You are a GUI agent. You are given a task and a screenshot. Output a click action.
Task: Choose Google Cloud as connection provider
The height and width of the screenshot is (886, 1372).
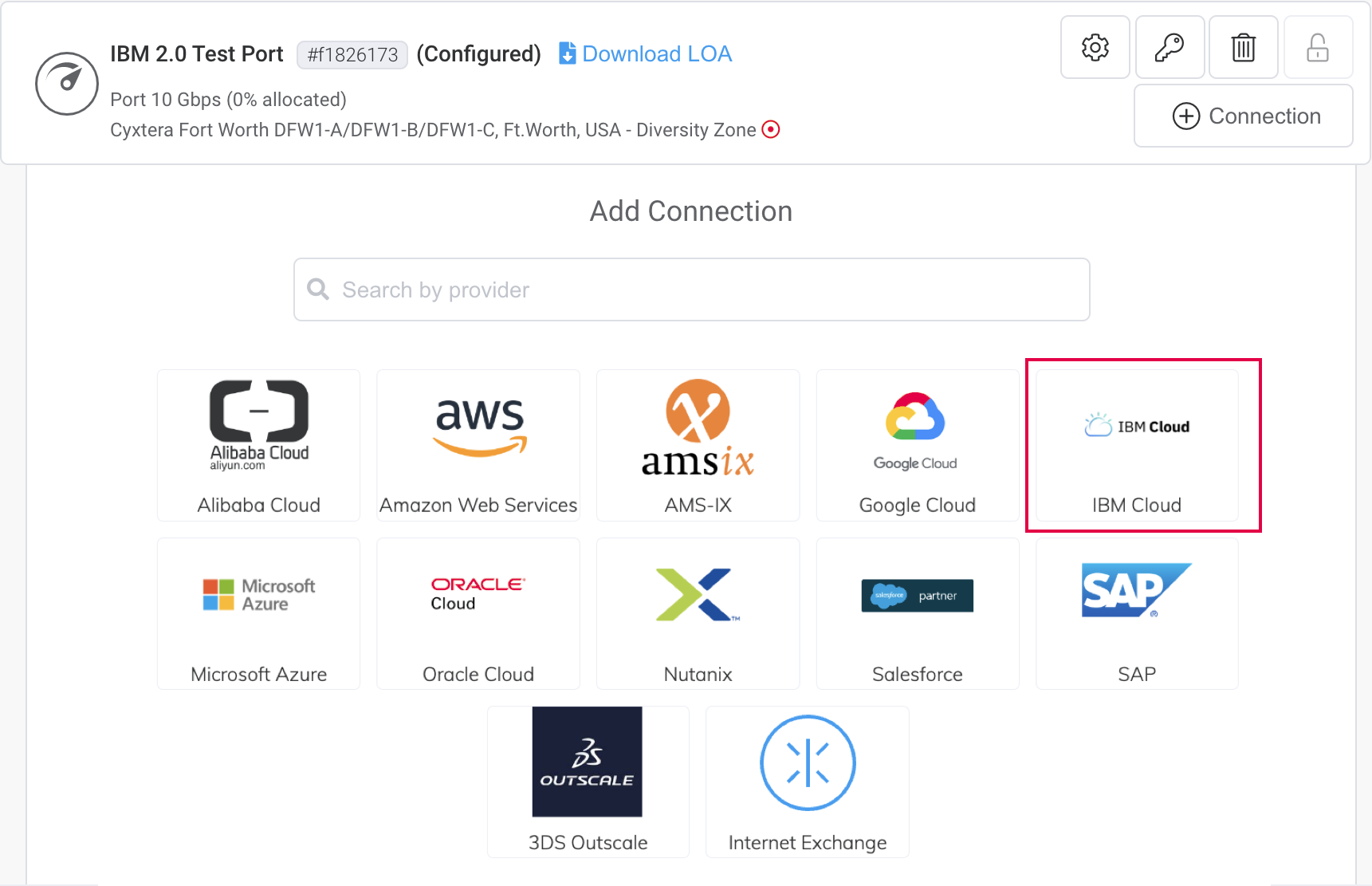917,445
